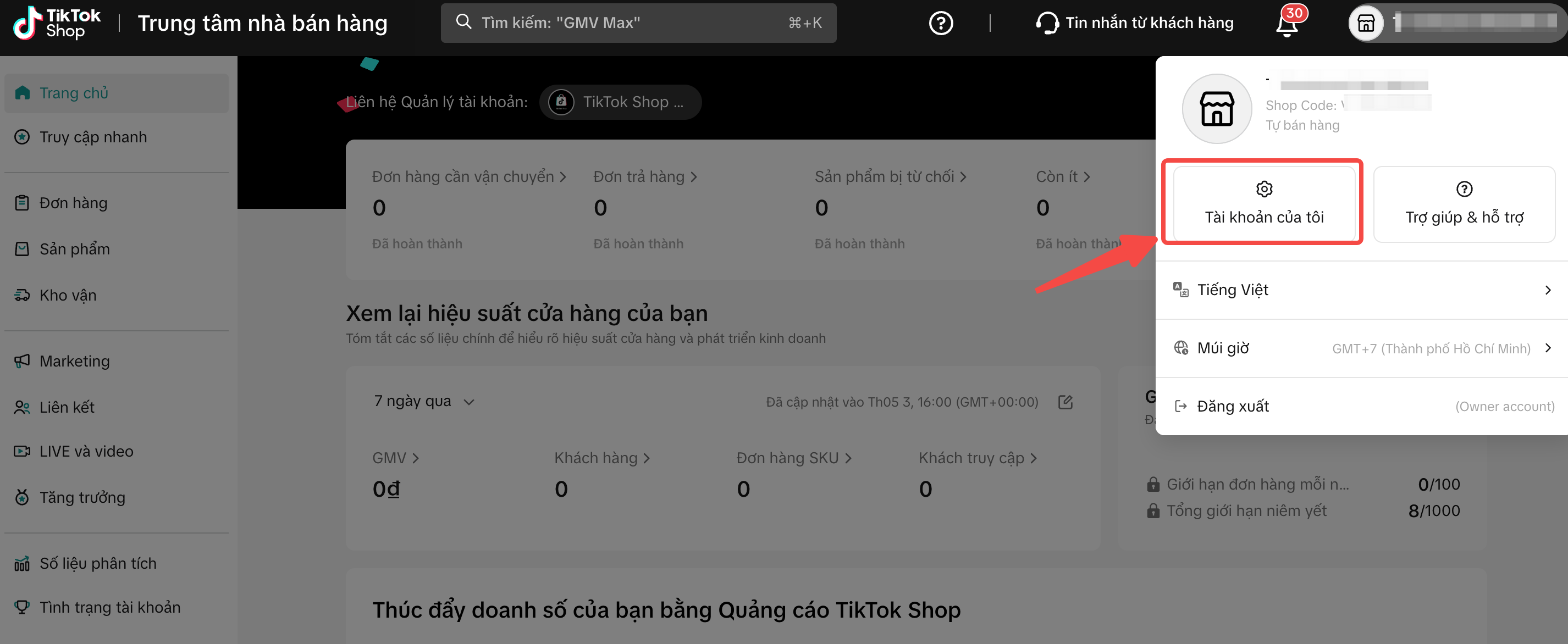
Task: Open Tình trạng tài khoản sidebar menu
Action: pos(116,607)
